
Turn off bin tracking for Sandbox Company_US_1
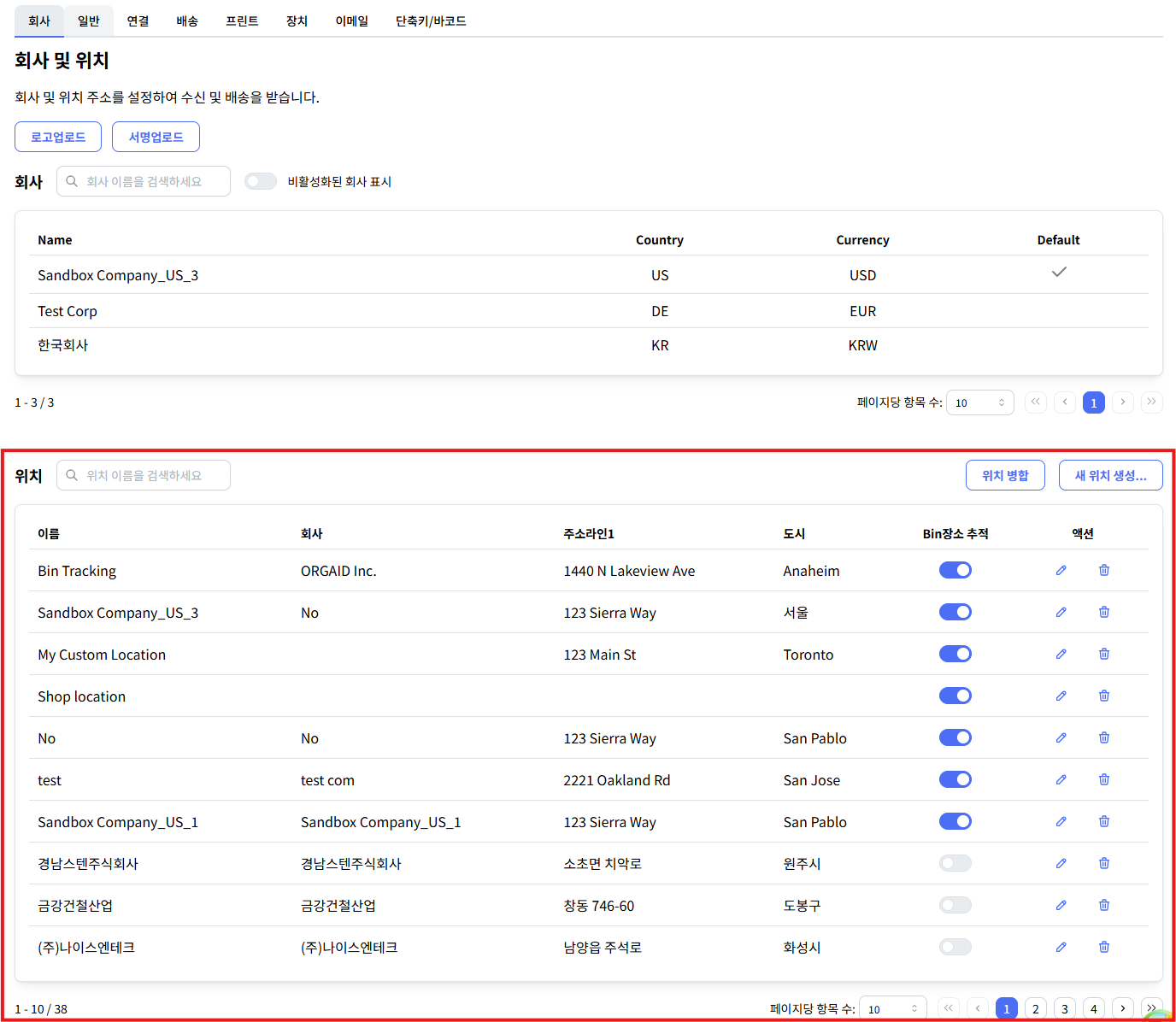tap(955, 821)
